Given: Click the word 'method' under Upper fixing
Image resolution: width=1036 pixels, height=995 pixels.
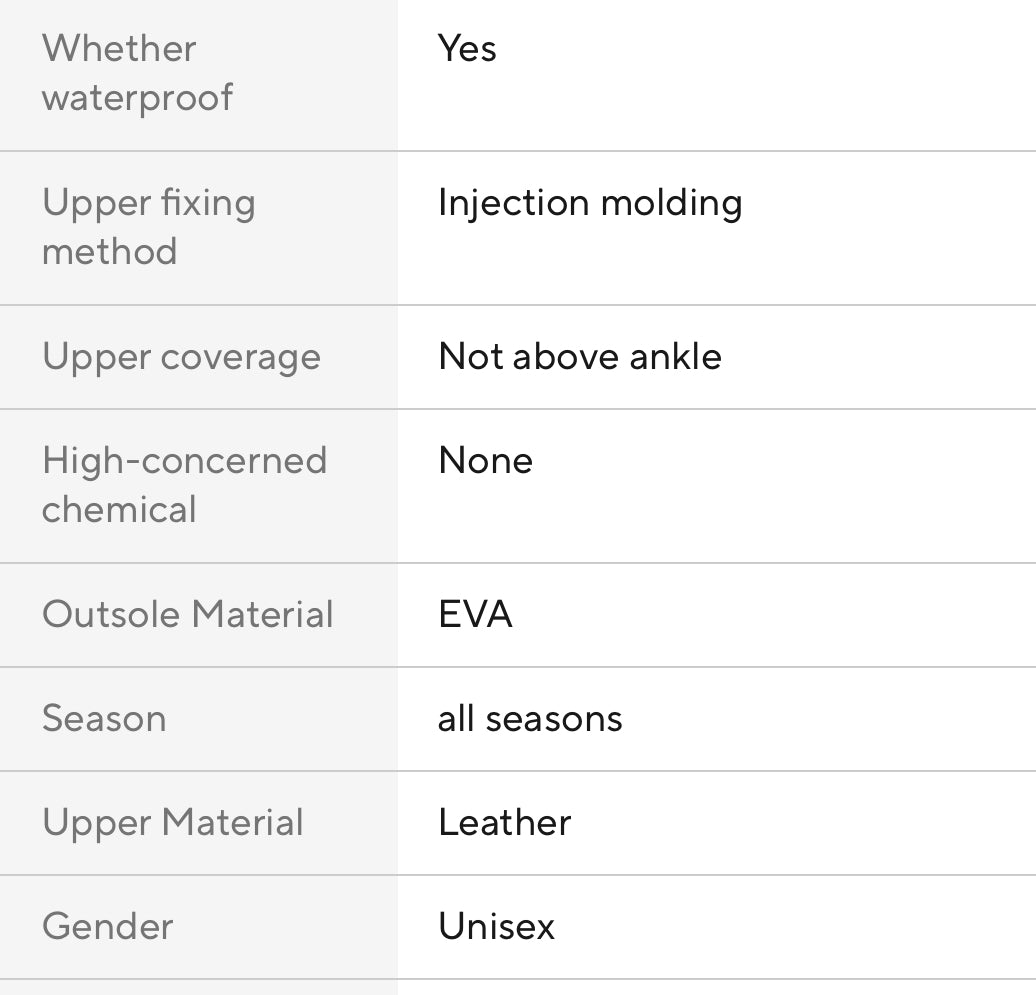Looking at the screenshot, I should [x=110, y=252].
